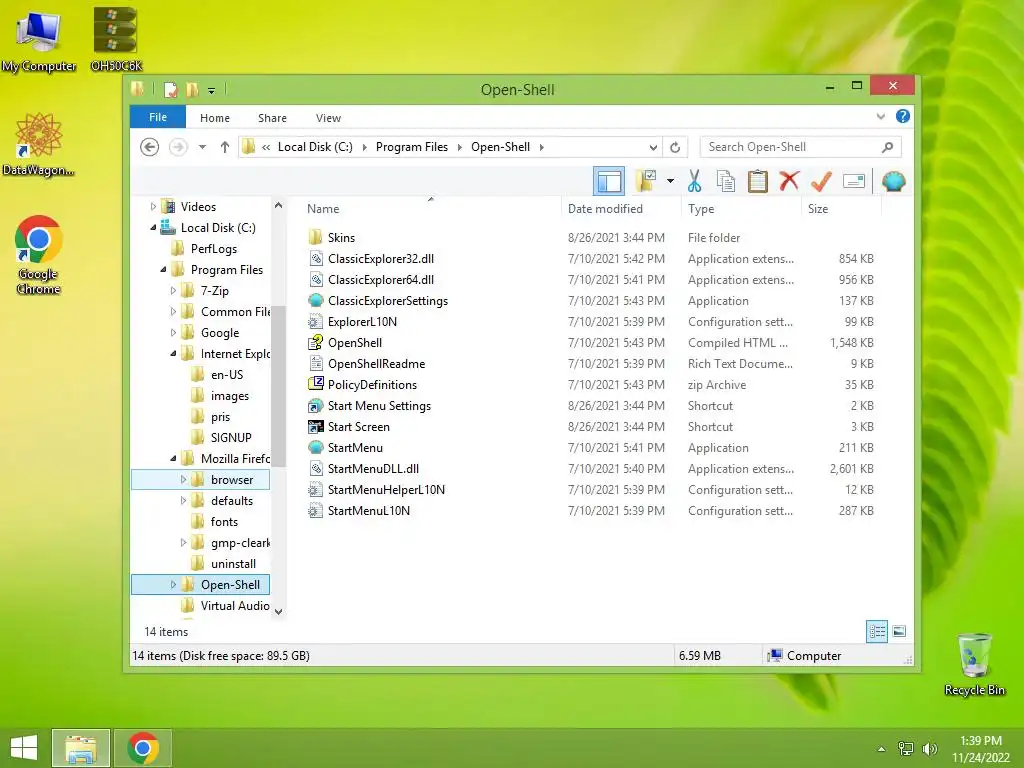Select StartMenuL10N configuration file
This screenshot has height=768, width=1024.
tap(369, 511)
